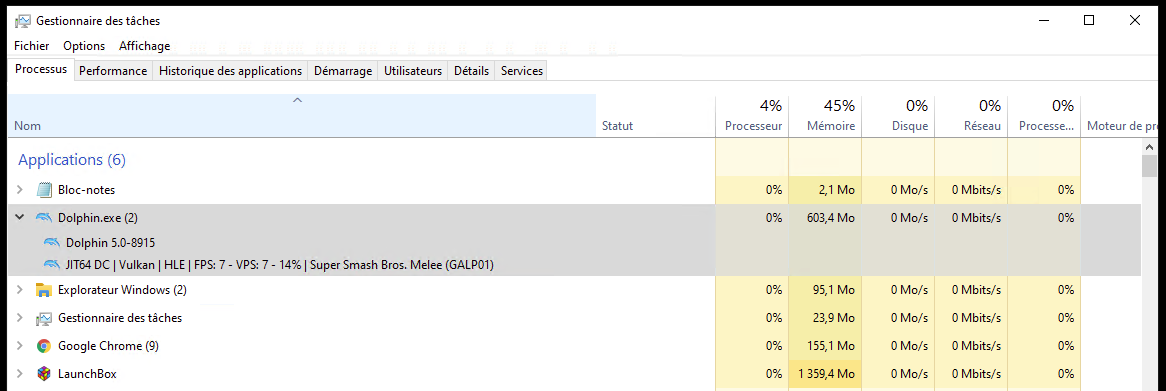
Task: Select the Bloc-notes notepad icon
Action: click(x=44, y=190)
